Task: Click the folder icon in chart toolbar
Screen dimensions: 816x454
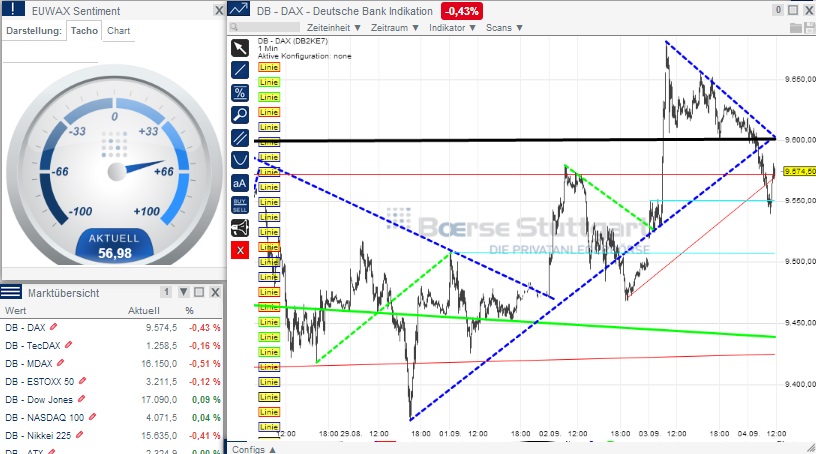Action: coord(796,28)
